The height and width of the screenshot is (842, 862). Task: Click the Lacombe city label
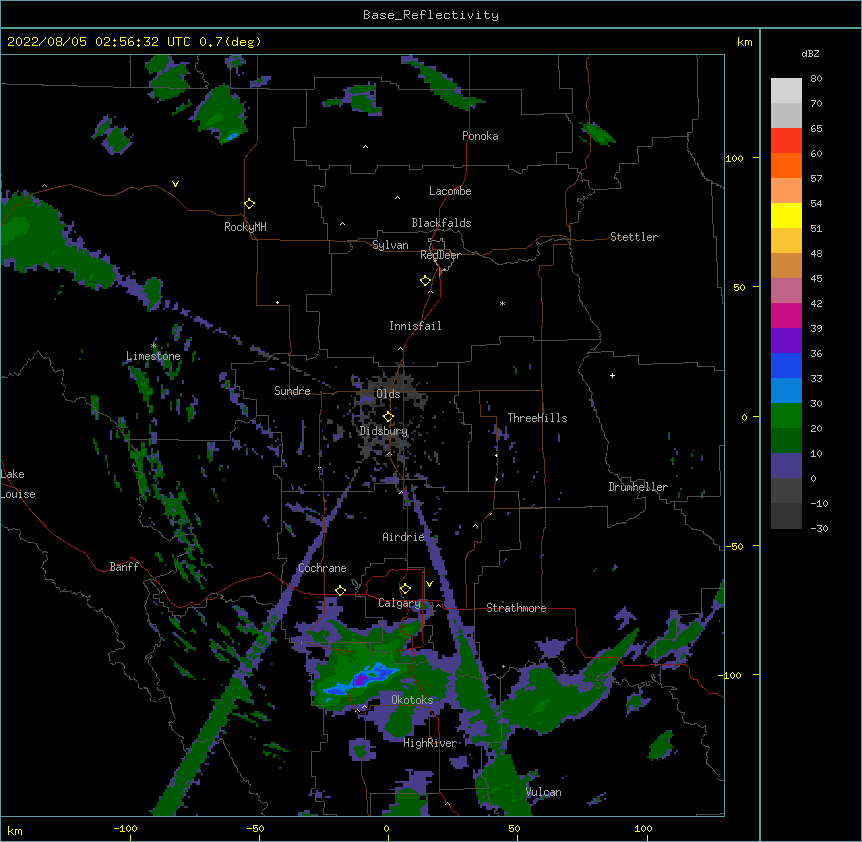coord(450,191)
